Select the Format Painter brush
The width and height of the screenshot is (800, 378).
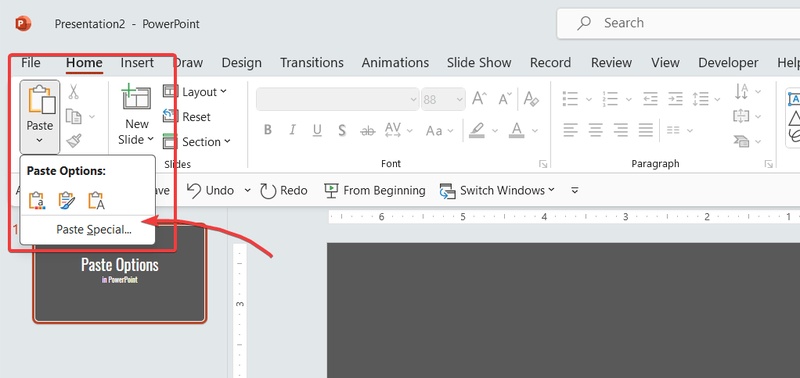coord(74,141)
